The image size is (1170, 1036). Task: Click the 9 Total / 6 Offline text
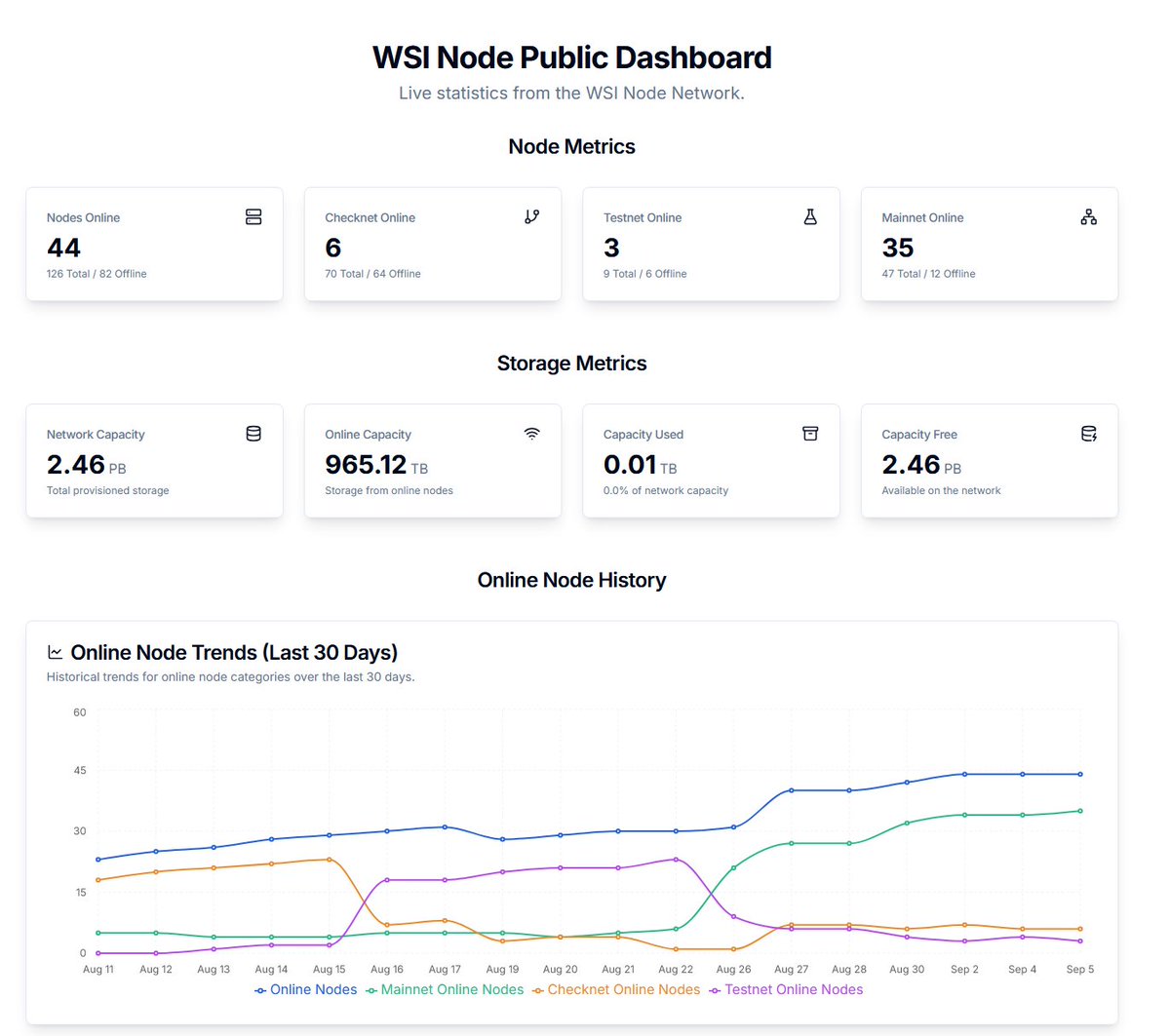(645, 274)
